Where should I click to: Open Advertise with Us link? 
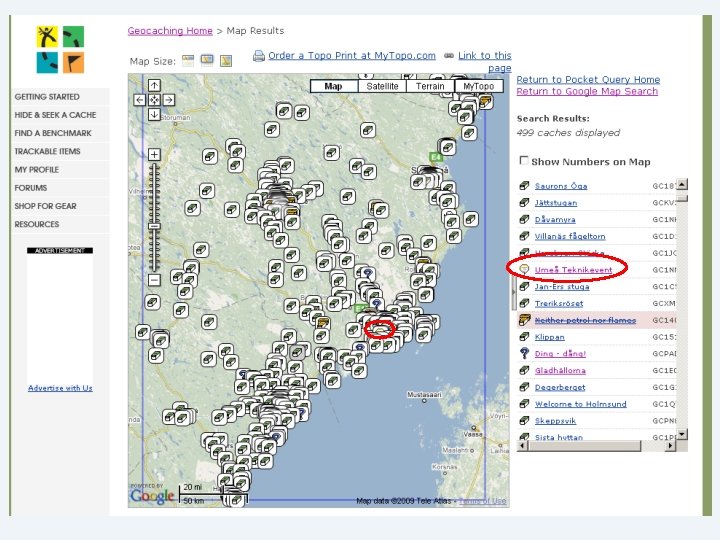60,388
